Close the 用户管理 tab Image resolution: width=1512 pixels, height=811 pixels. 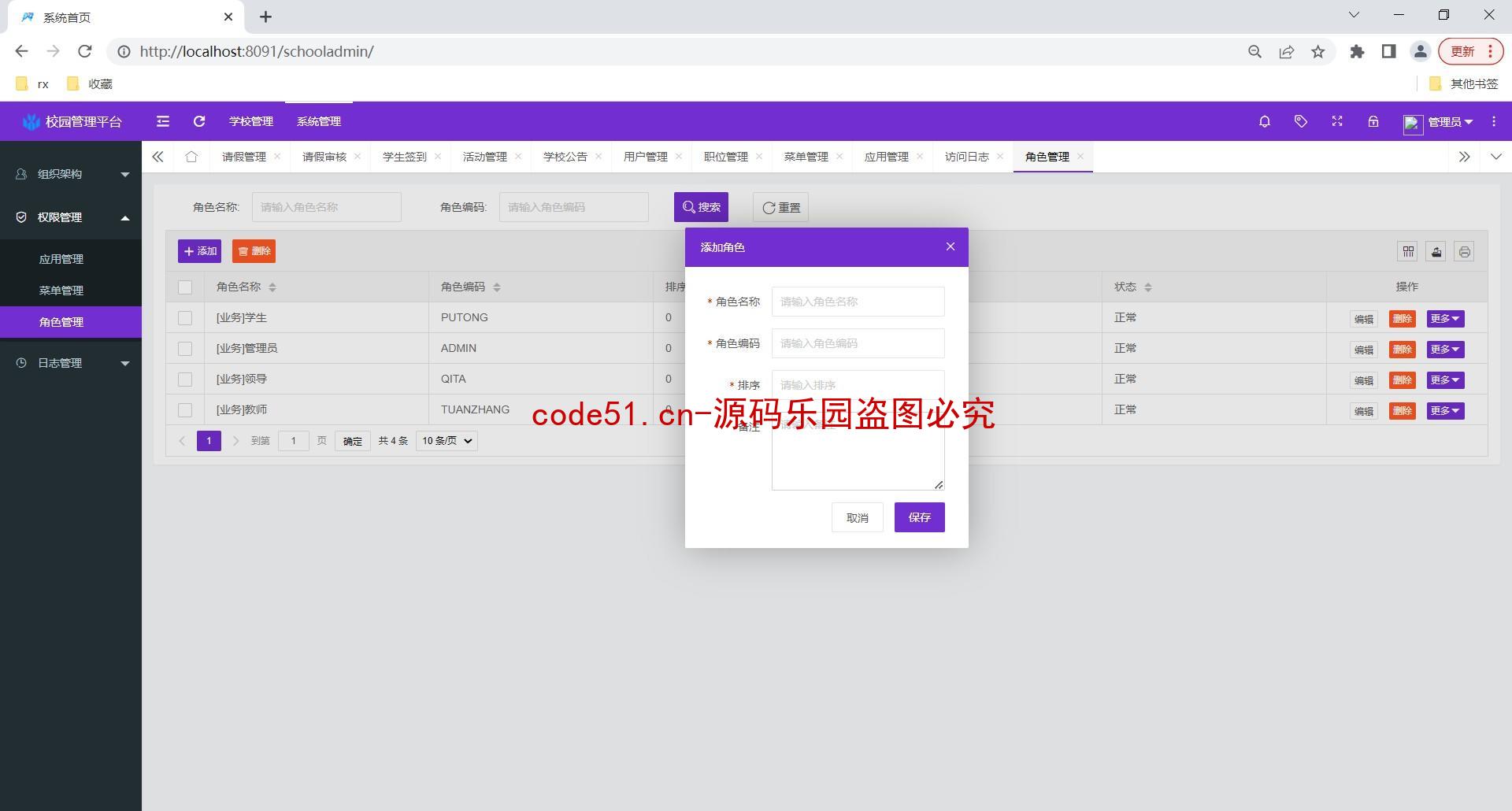point(679,156)
